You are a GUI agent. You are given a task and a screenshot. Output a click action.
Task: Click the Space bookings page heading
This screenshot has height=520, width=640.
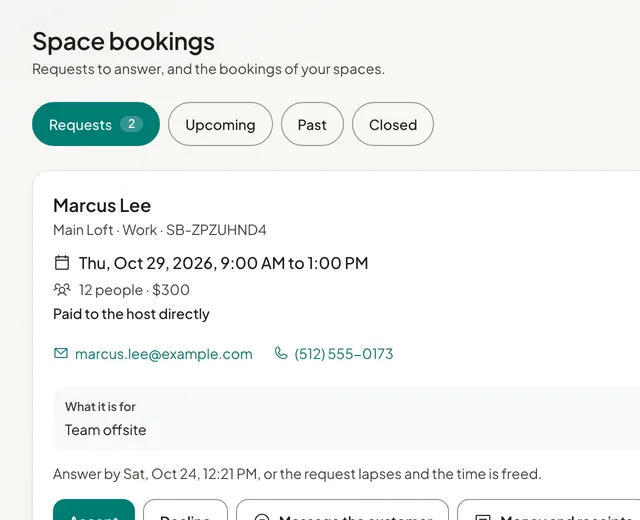[x=123, y=42]
